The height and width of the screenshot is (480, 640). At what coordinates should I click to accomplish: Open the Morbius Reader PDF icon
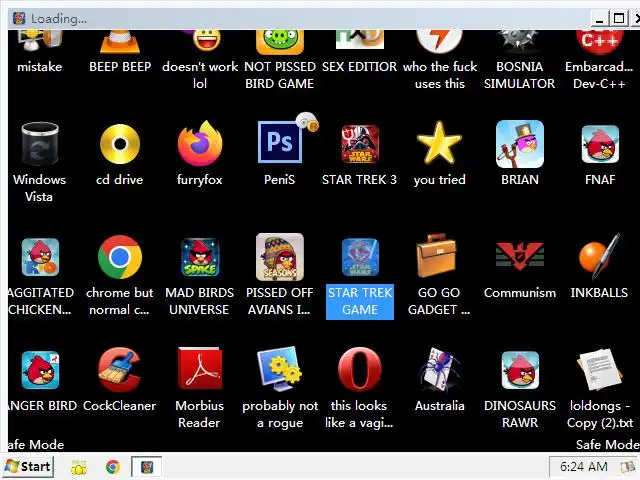[x=200, y=369]
